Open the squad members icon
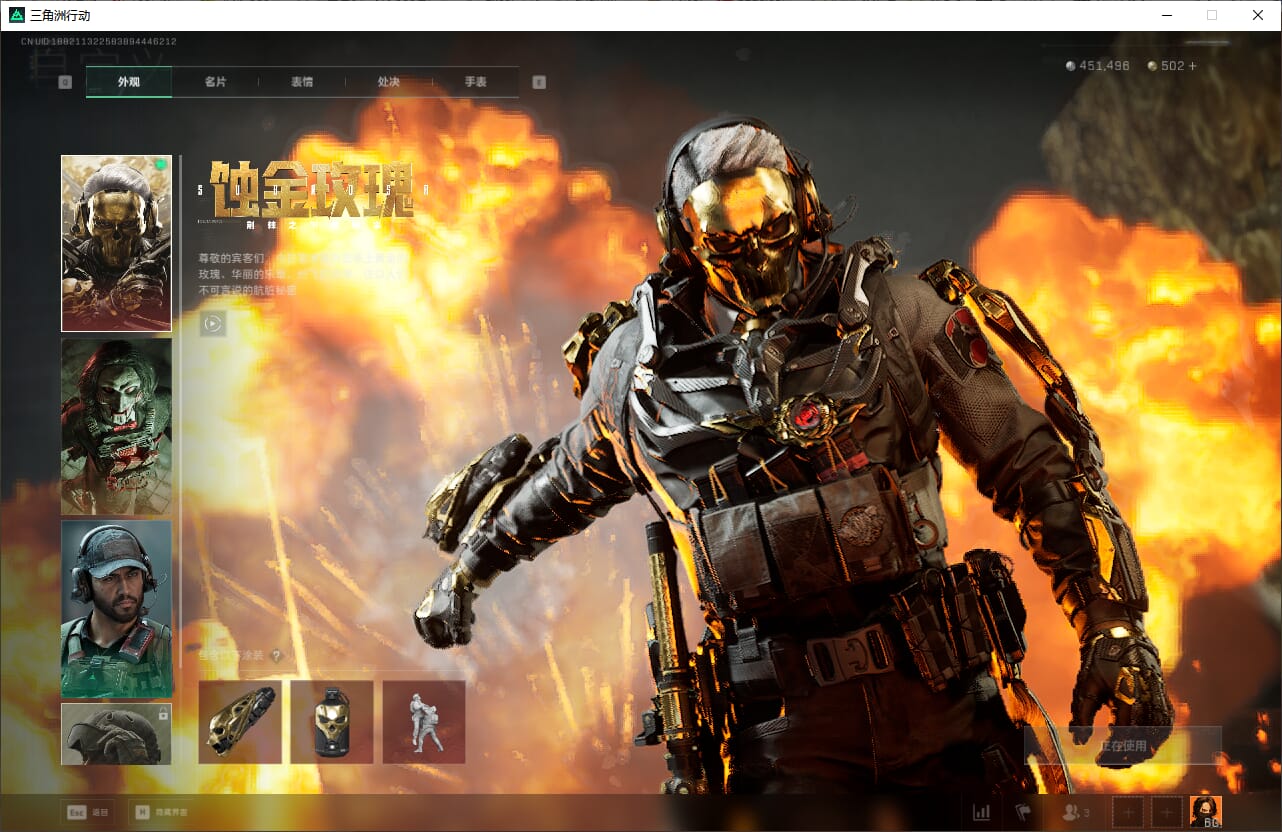The height and width of the screenshot is (832, 1282). pos(1075,812)
